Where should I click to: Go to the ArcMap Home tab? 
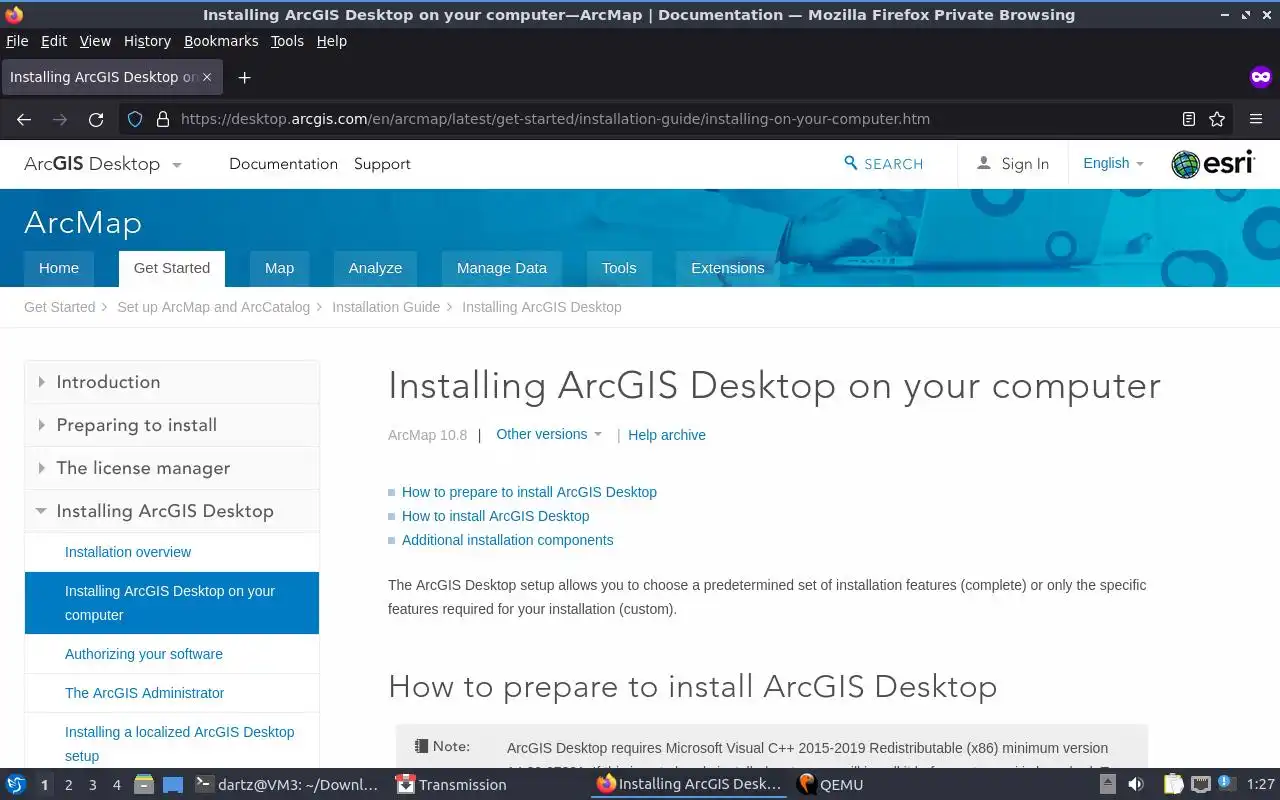click(59, 268)
